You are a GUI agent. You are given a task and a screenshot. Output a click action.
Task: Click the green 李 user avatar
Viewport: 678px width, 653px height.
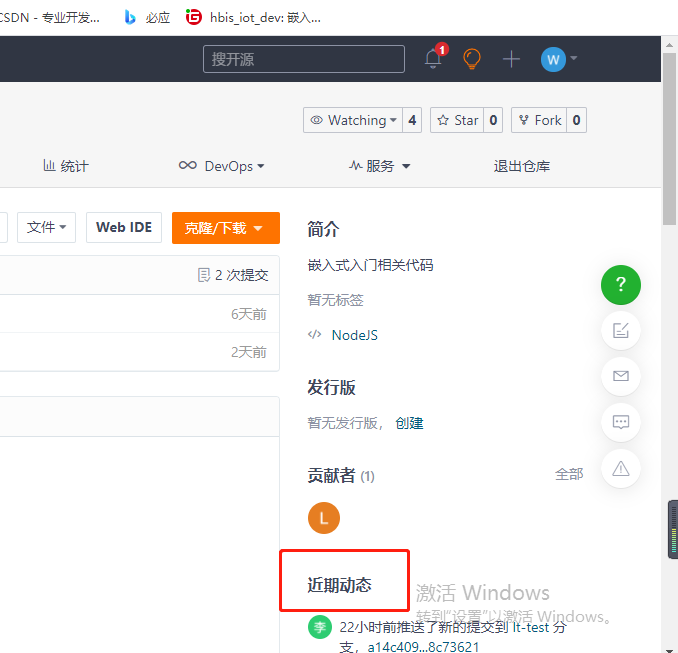[320, 627]
